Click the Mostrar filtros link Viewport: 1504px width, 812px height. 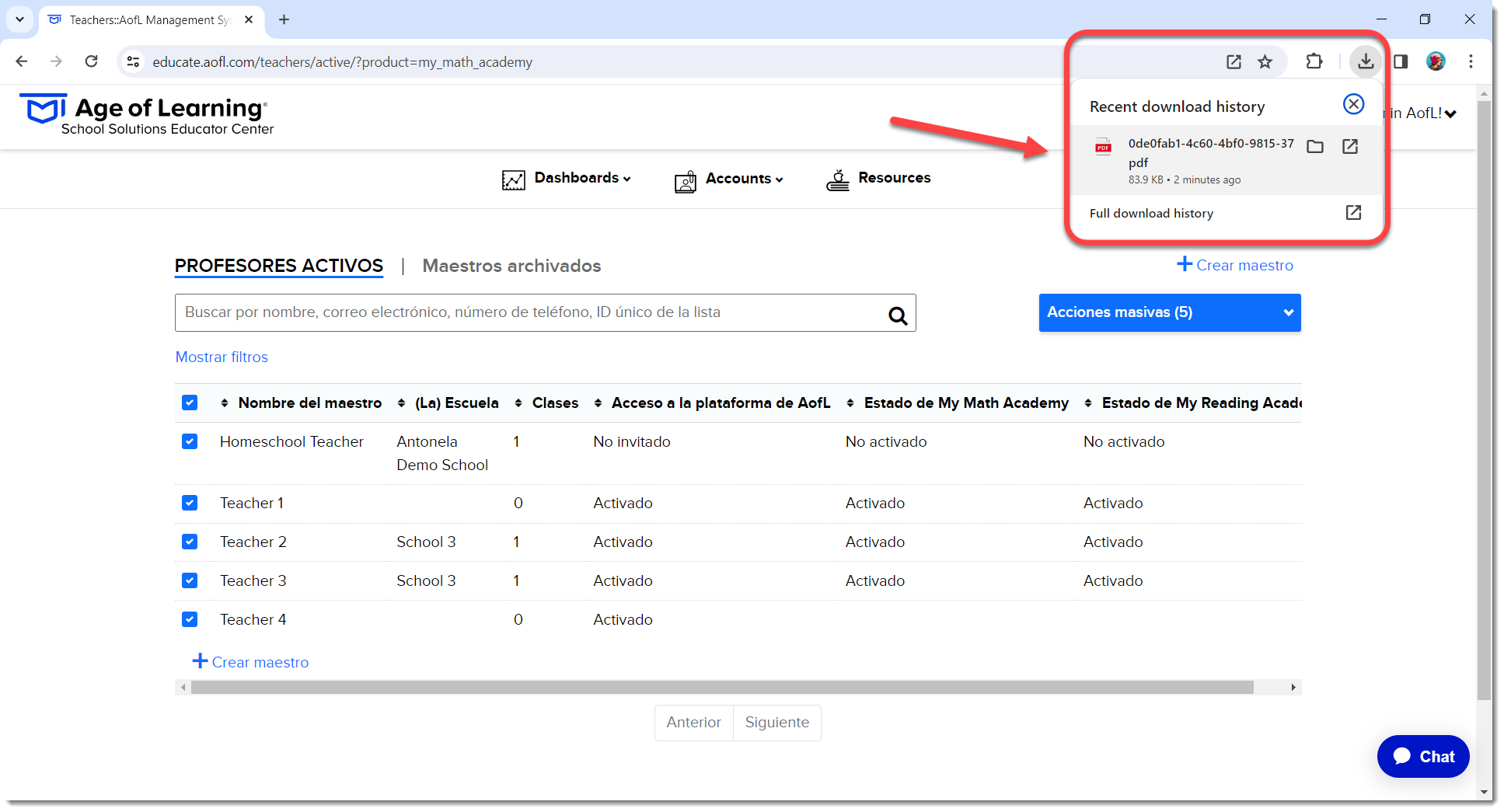[x=222, y=357]
